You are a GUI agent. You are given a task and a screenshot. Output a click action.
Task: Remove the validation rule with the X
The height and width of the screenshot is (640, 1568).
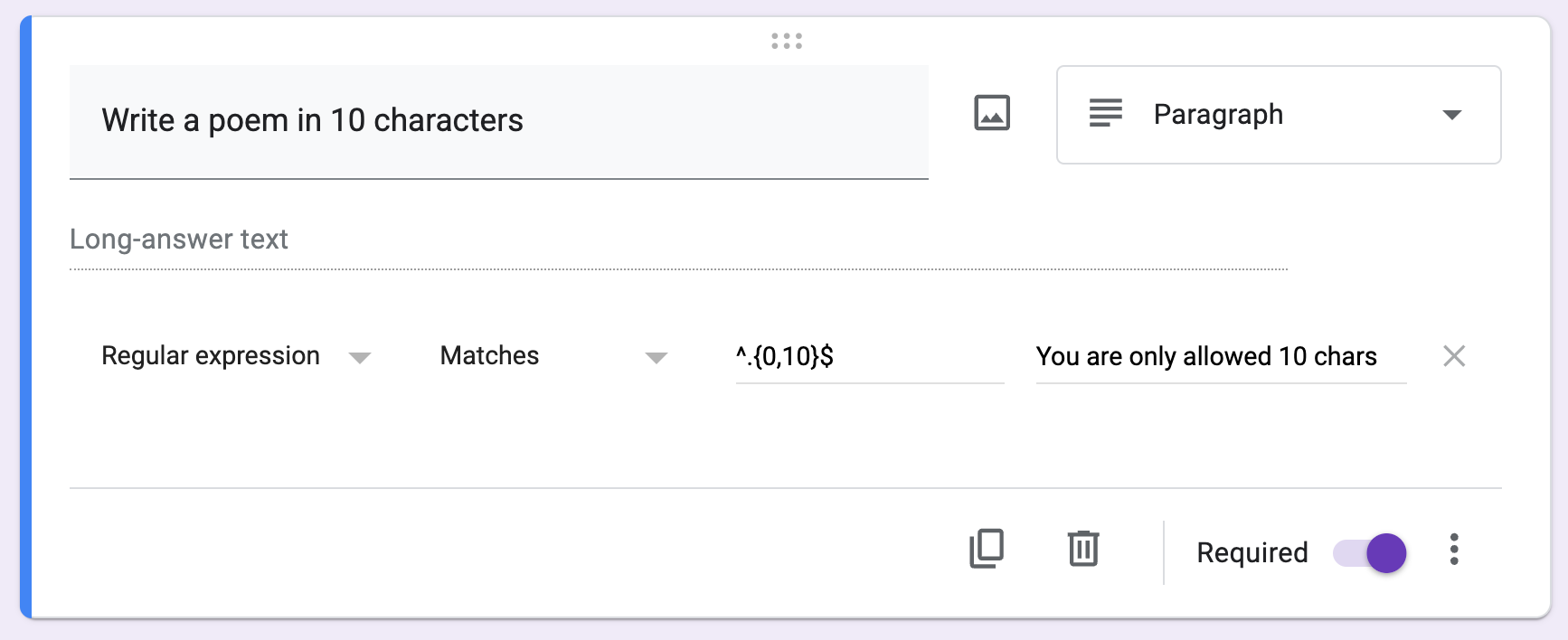[x=1454, y=356]
